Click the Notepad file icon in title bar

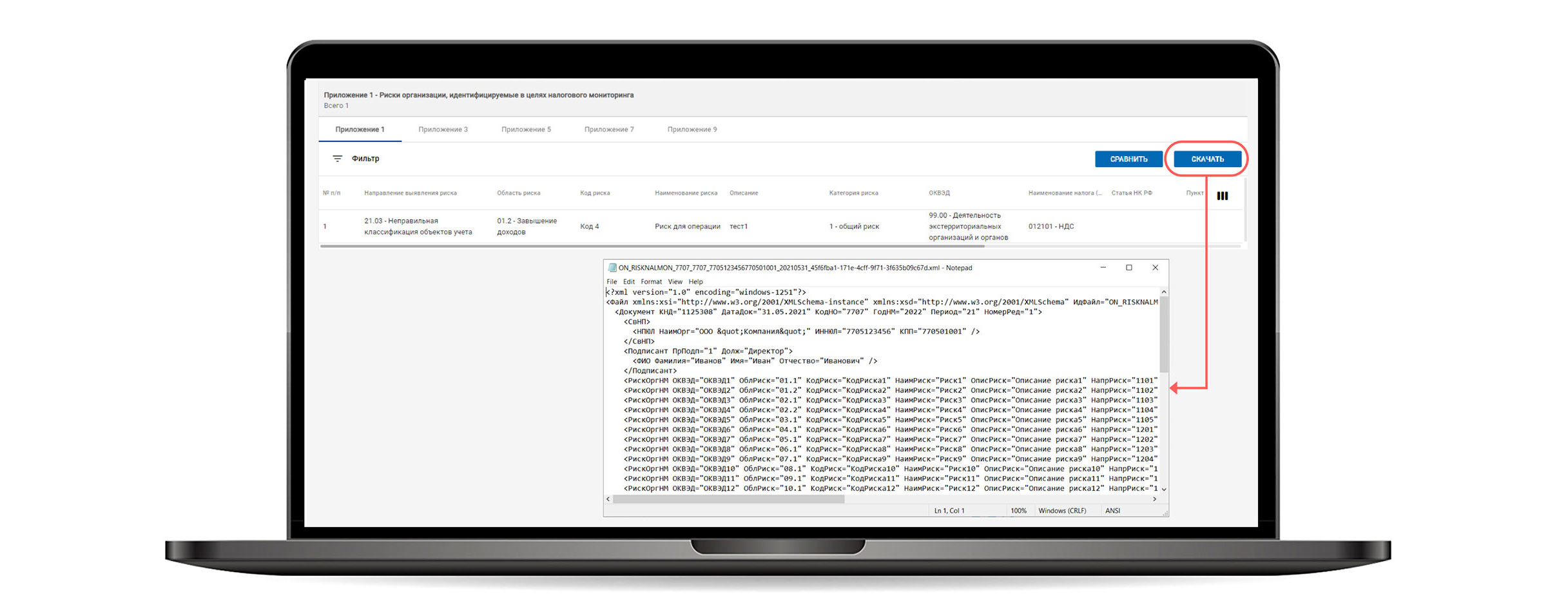point(612,268)
